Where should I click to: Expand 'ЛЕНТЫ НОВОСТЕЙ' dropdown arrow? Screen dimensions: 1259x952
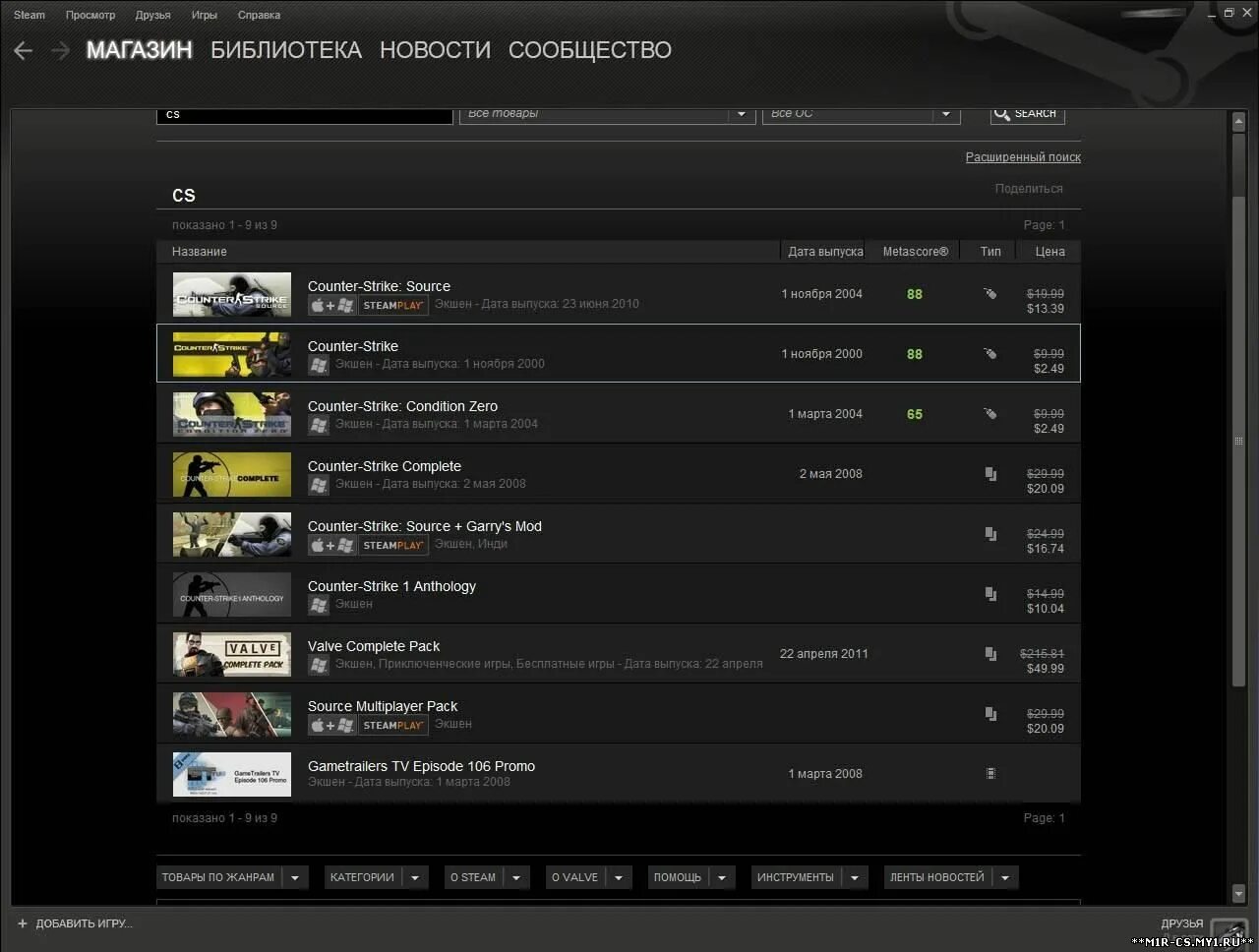(1005, 877)
